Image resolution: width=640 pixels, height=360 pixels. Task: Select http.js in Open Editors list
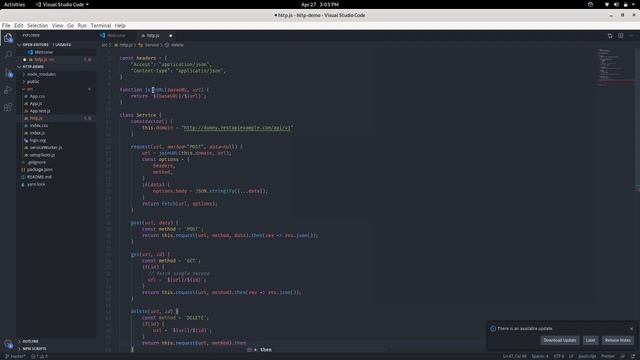(44, 60)
